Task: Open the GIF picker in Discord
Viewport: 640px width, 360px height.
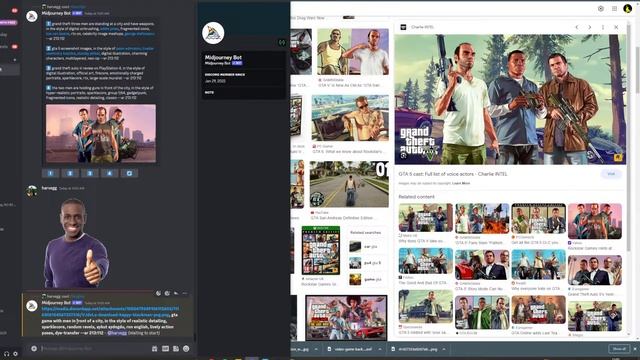Action: 165,349
